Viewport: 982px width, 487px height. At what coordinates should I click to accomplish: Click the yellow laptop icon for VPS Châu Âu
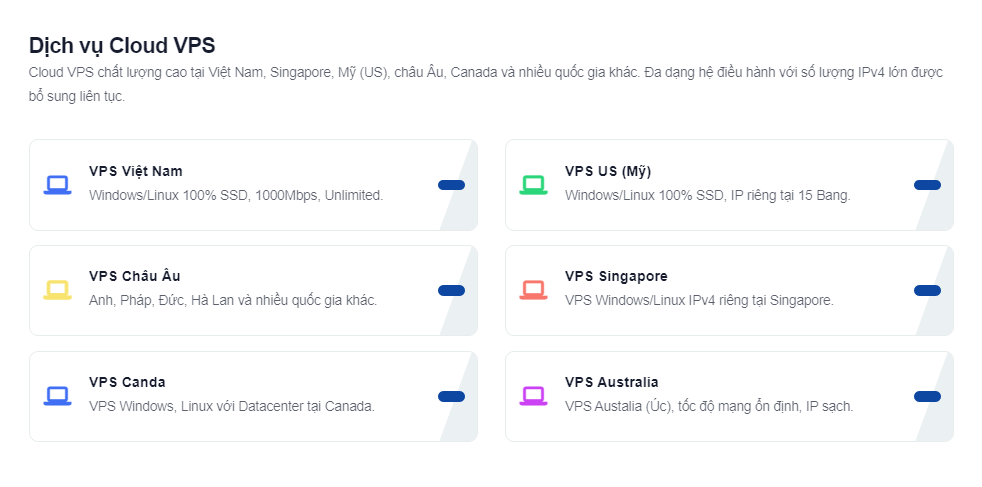57,290
